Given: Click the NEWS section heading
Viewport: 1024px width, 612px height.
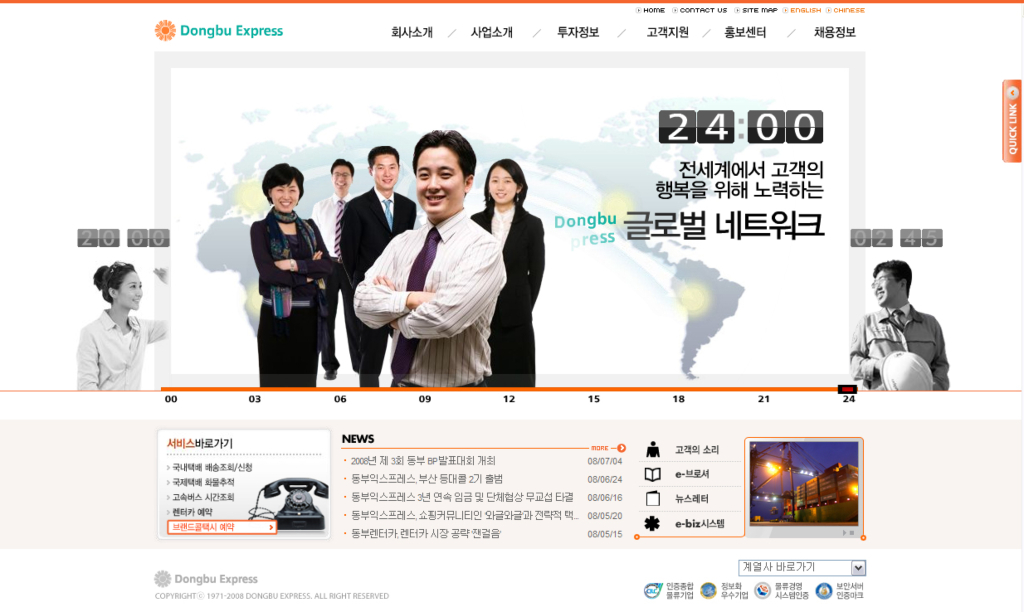Looking at the screenshot, I should [358, 439].
